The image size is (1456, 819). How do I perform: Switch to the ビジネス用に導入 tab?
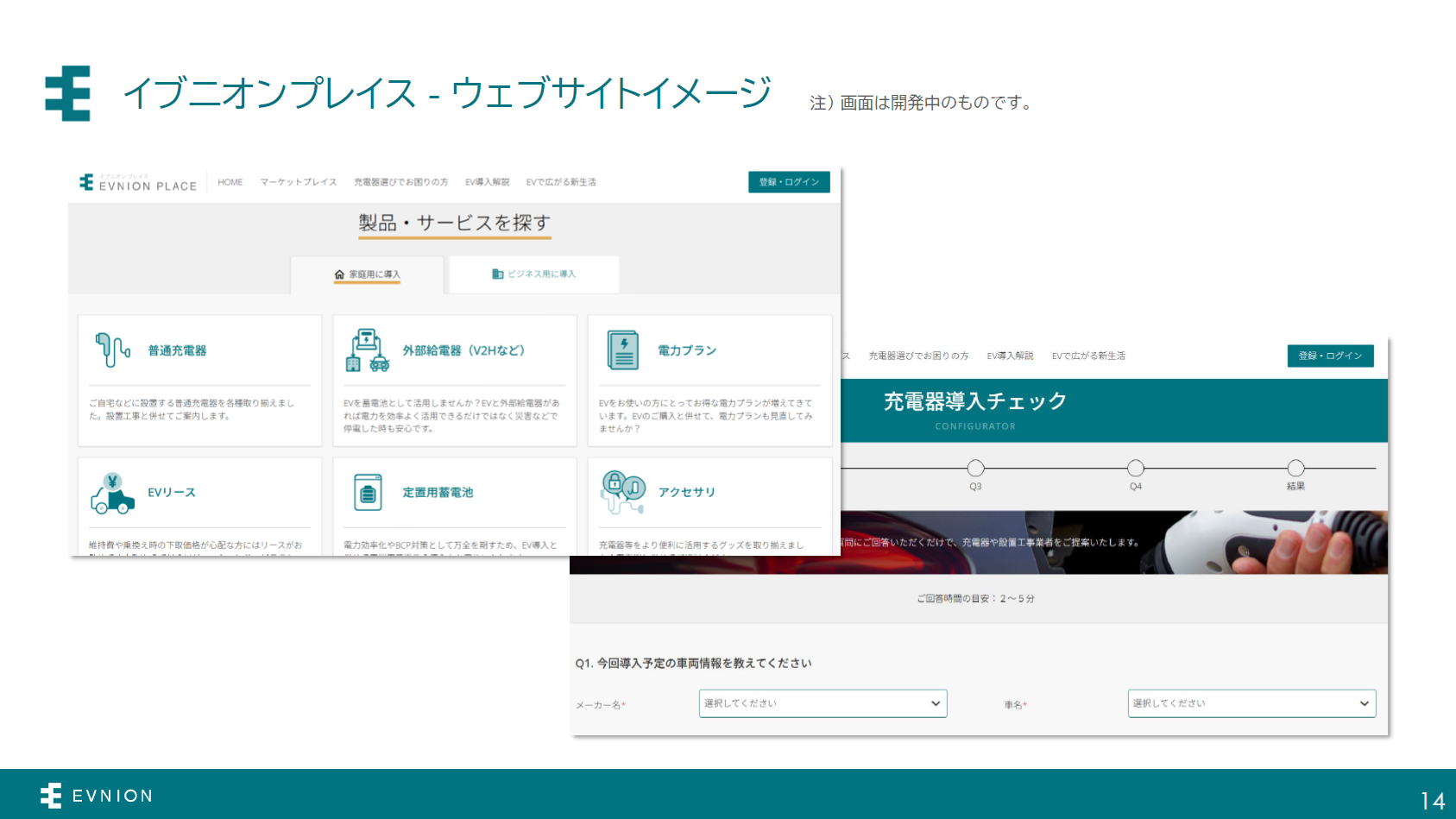click(533, 274)
